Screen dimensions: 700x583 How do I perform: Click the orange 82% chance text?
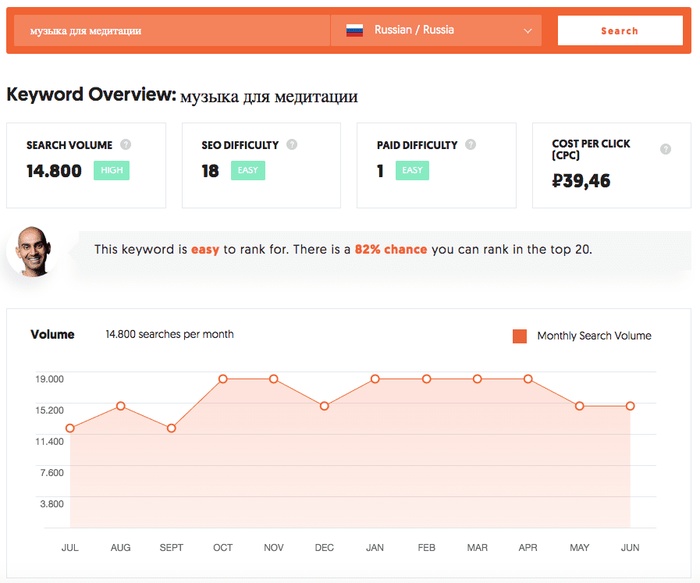[391, 249]
